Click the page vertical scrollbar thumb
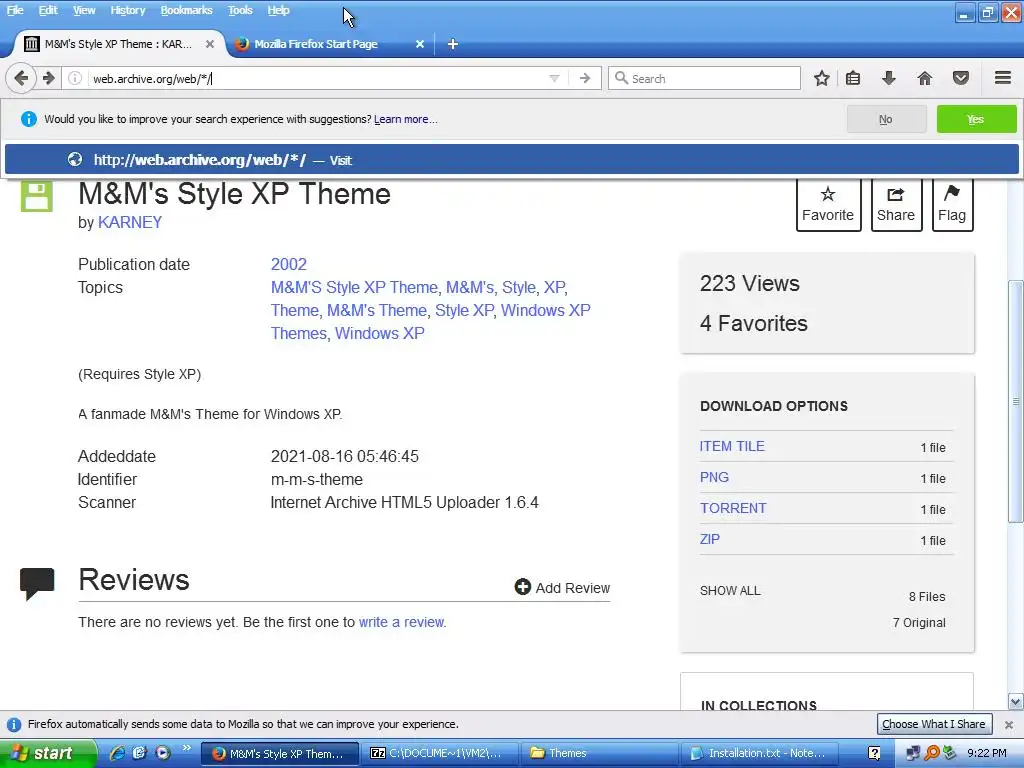Screen dimensions: 1024x768 (x=1016, y=401)
